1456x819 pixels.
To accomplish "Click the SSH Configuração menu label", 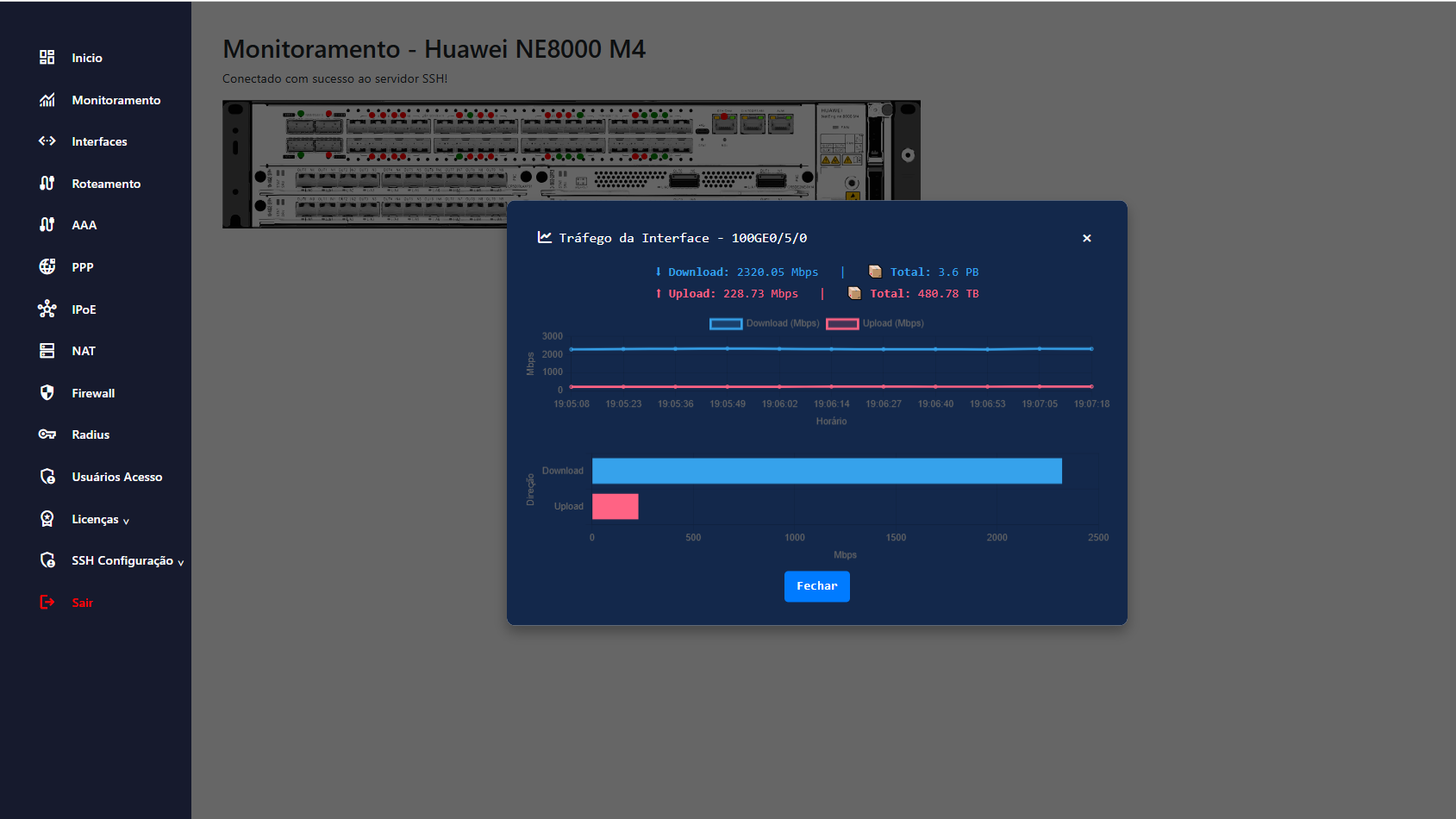I will click(x=122, y=560).
